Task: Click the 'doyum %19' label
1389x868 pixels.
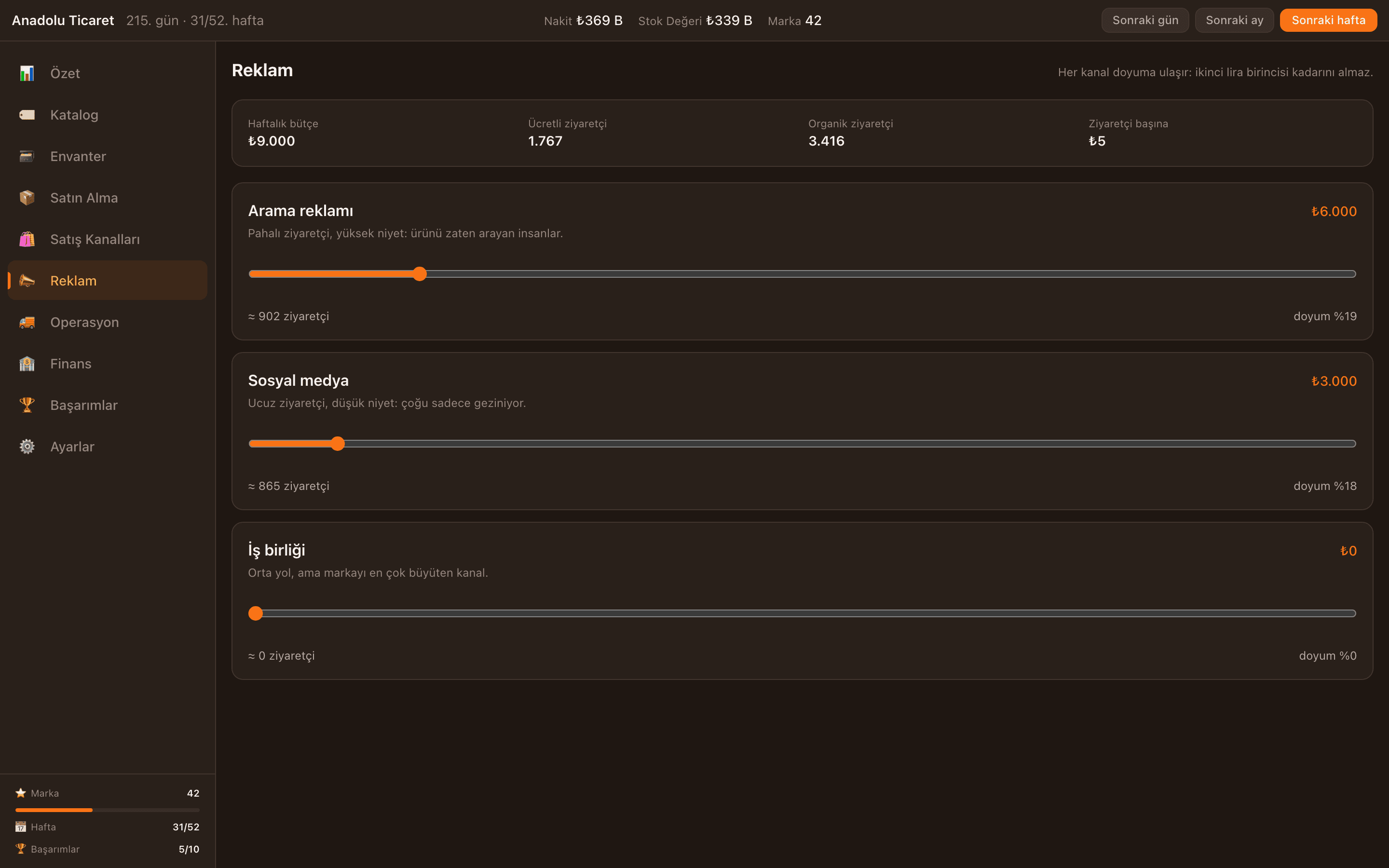Action: pyautogui.click(x=1325, y=316)
